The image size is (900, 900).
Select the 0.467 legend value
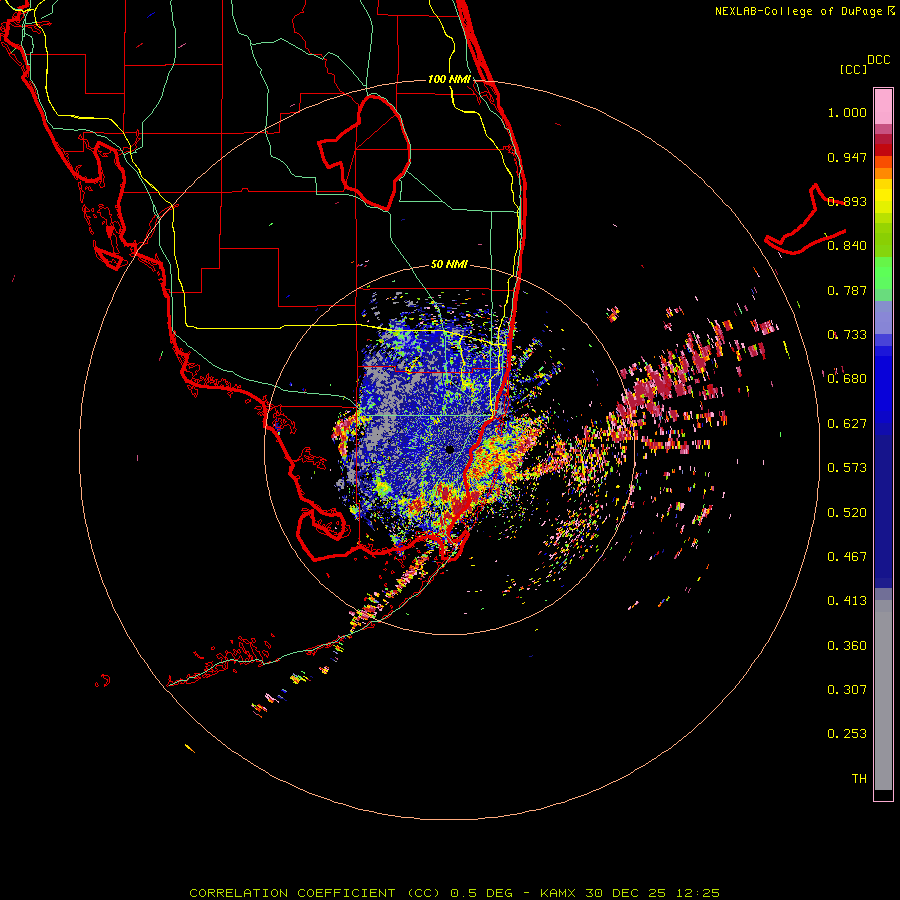pos(847,557)
